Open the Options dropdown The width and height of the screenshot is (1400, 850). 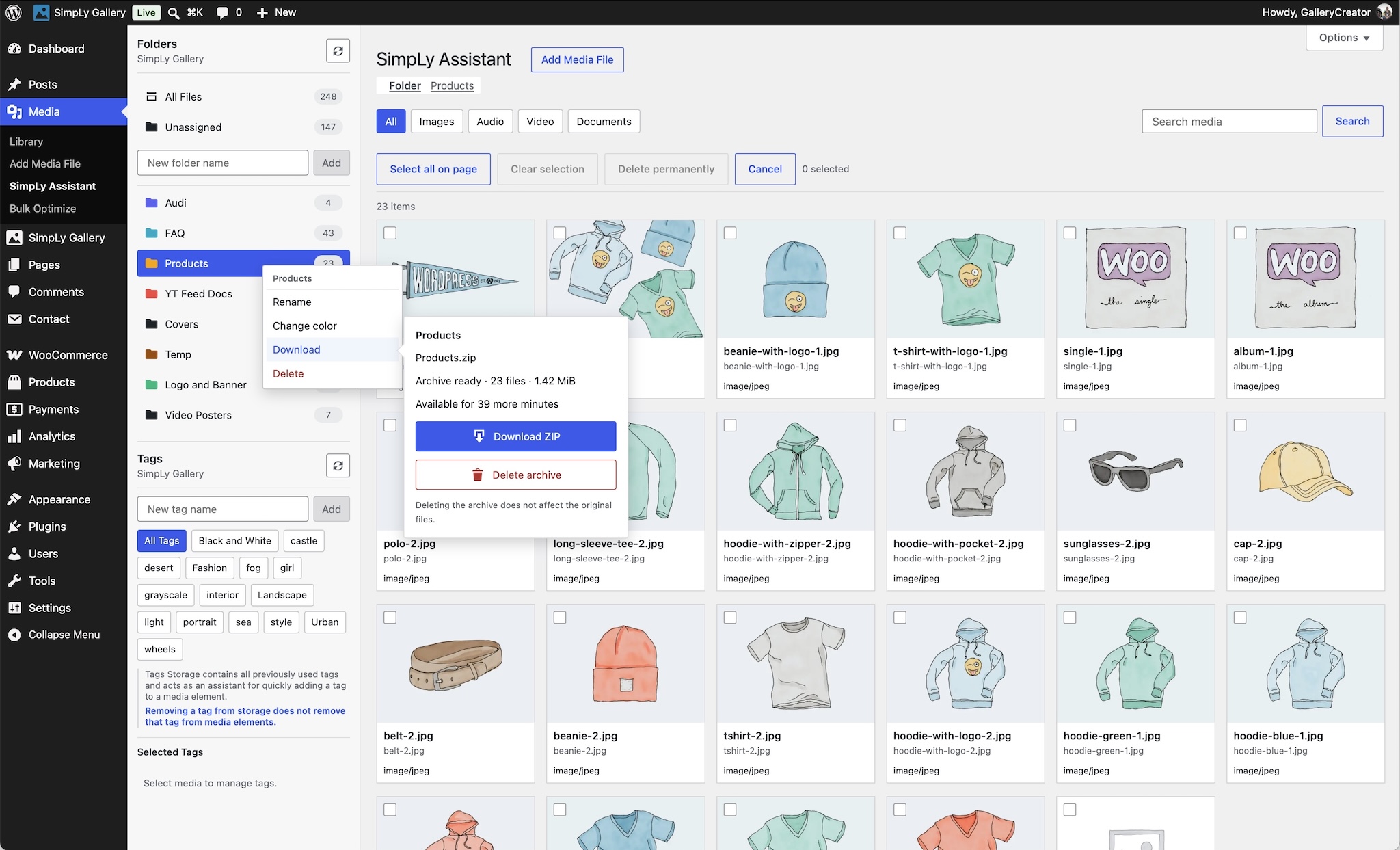coord(1344,38)
